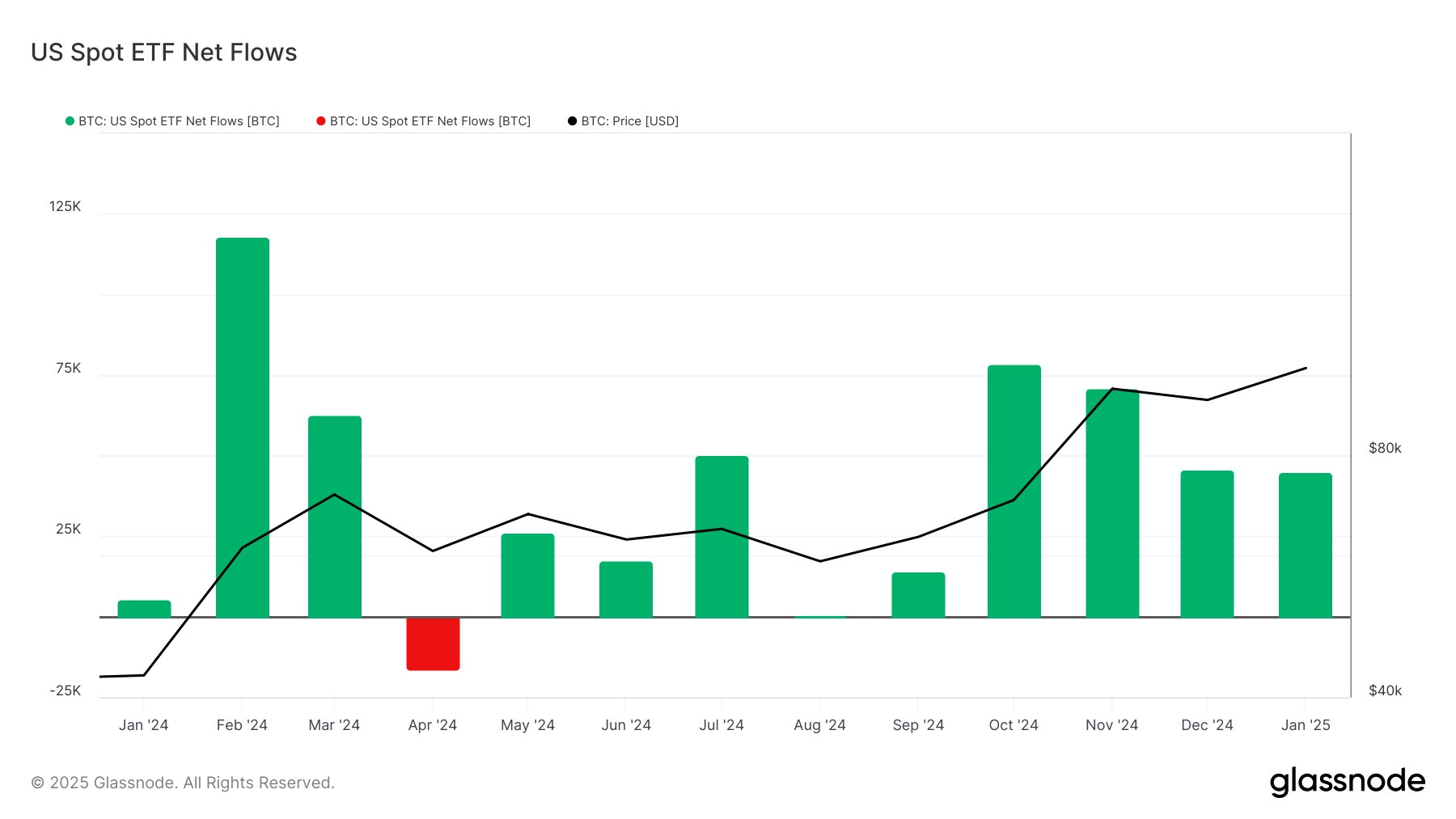
Task: Click the red negative flows legend dot
Action: (320, 120)
